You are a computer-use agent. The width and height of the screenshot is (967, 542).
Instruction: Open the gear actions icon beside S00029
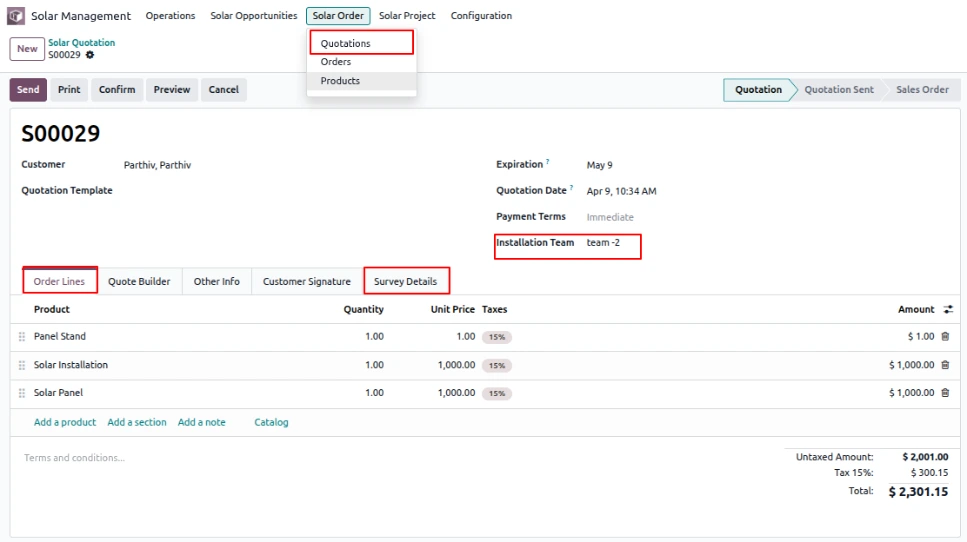coord(90,55)
